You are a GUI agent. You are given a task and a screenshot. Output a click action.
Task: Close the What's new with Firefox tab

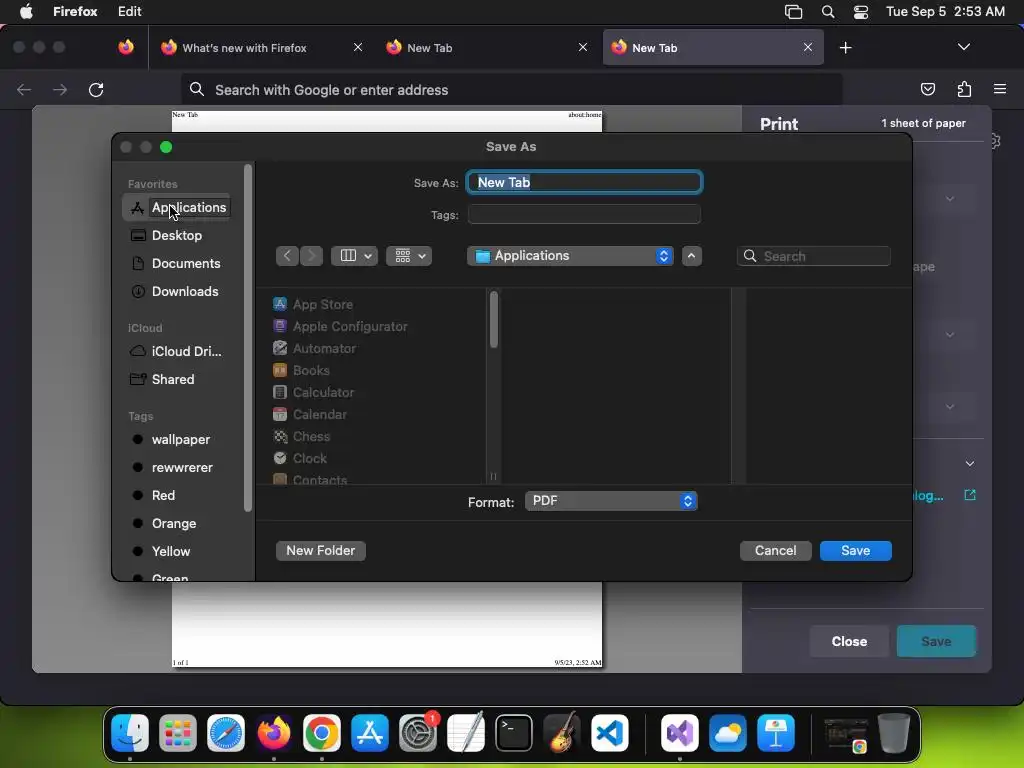[358, 48]
